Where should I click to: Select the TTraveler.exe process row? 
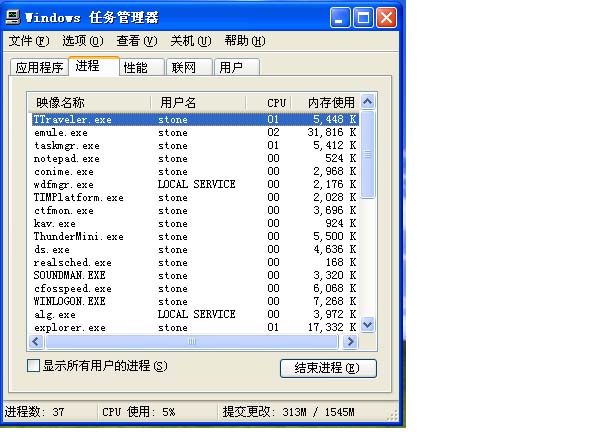(195, 119)
